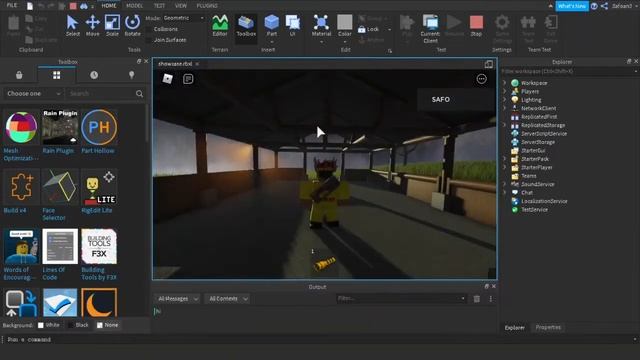Insert a new Part

[x=271, y=26]
